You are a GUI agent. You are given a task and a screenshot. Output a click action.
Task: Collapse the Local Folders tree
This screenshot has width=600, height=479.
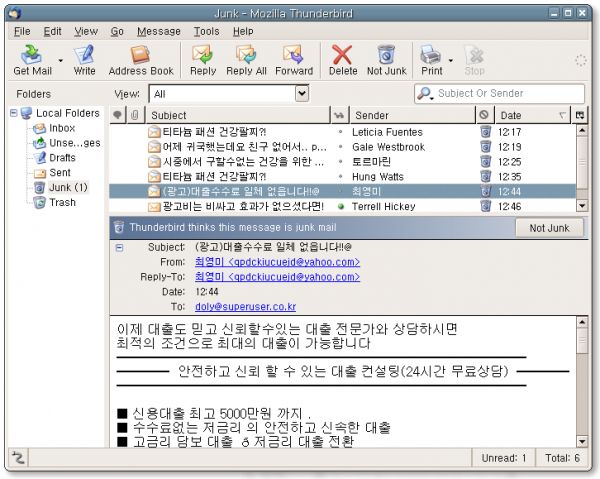pyautogui.click(x=14, y=113)
